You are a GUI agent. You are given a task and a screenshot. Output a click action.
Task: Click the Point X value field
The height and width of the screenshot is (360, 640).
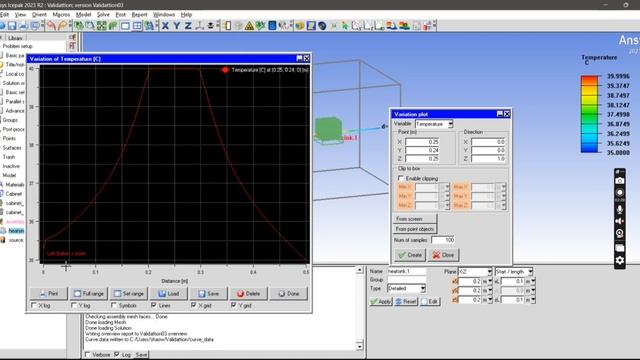click(x=422, y=142)
